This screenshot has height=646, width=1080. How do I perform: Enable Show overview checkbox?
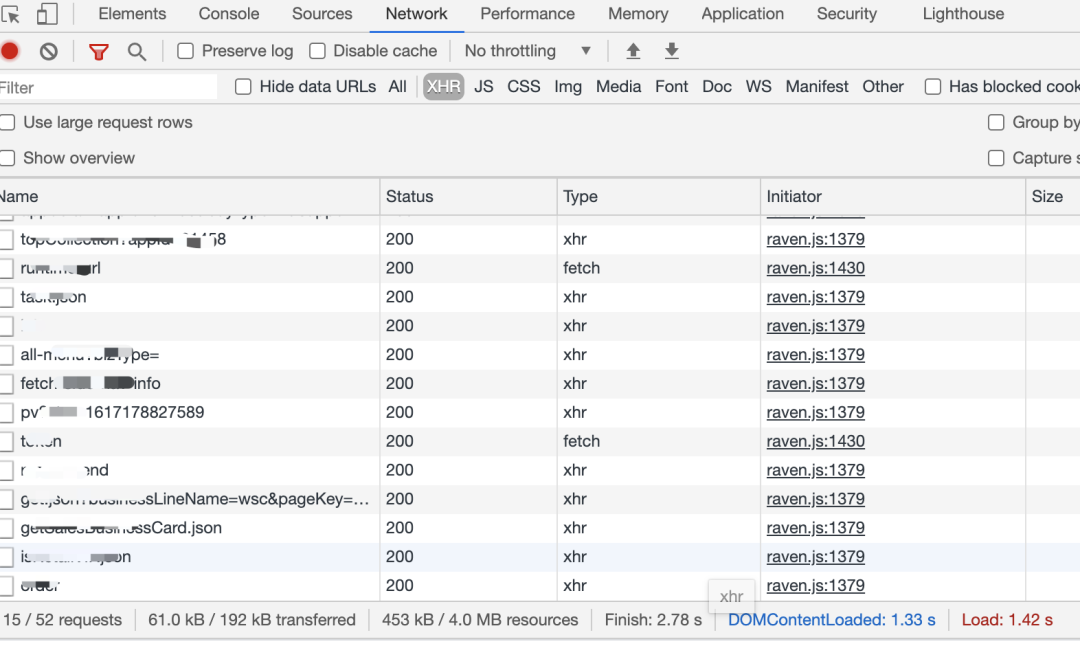[7, 158]
